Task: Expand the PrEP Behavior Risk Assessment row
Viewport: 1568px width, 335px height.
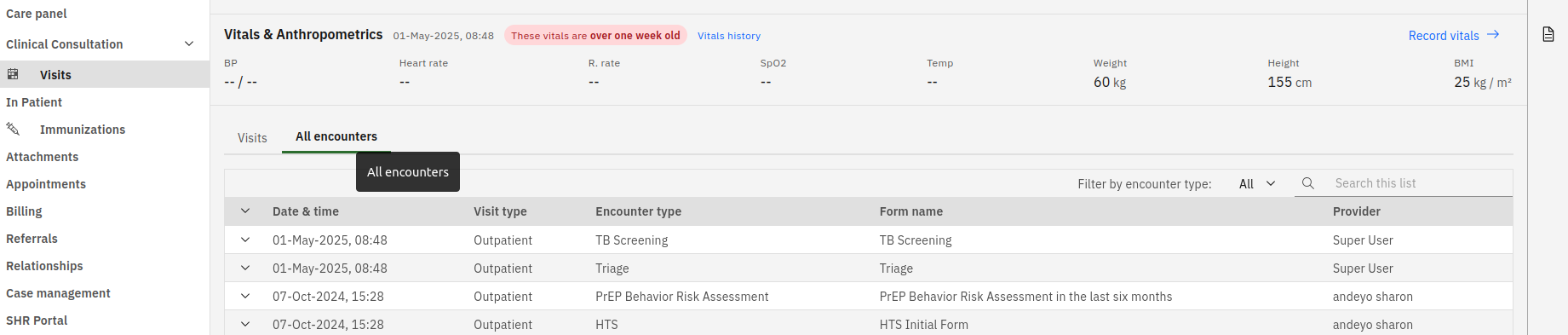Action: [x=245, y=297]
